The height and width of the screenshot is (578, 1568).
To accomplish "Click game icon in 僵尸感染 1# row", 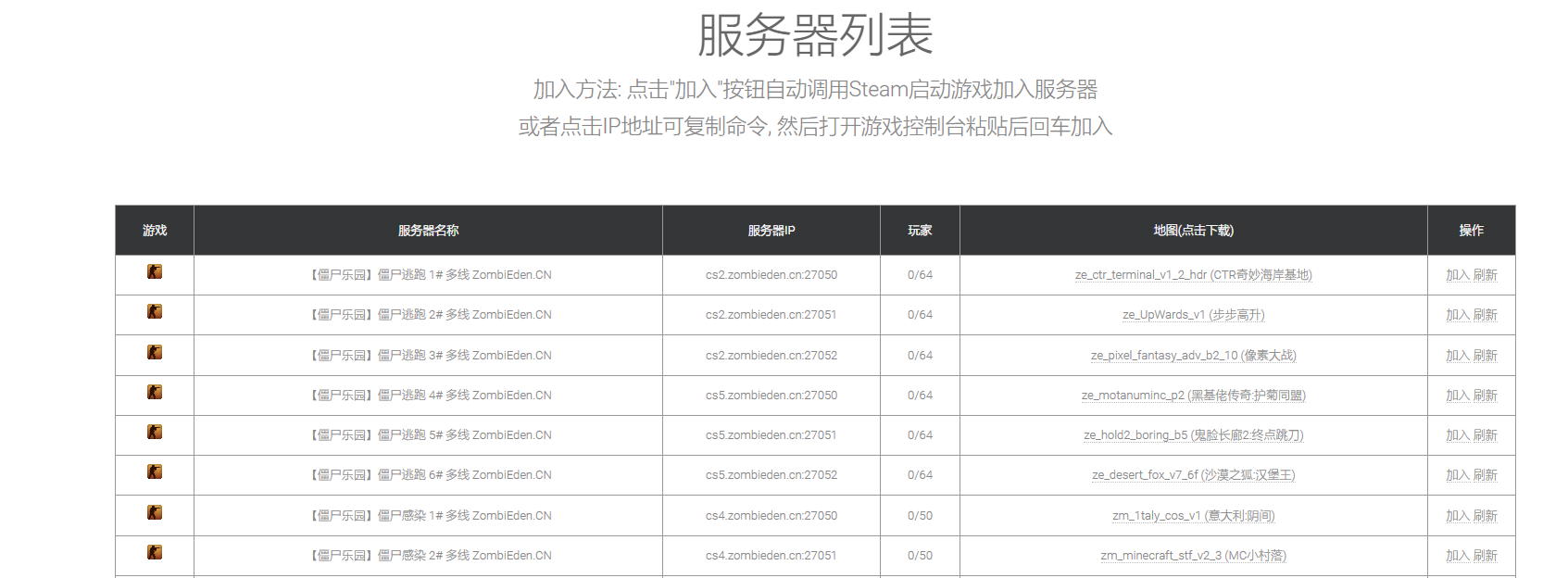I will point(155,512).
